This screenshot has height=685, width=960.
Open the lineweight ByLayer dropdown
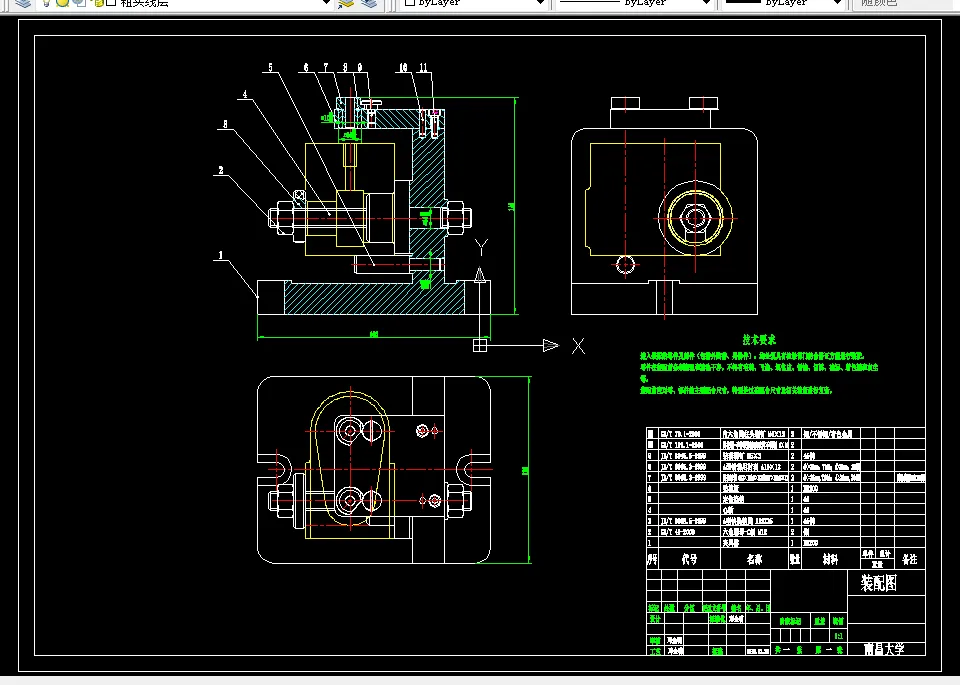tap(784, 3)
